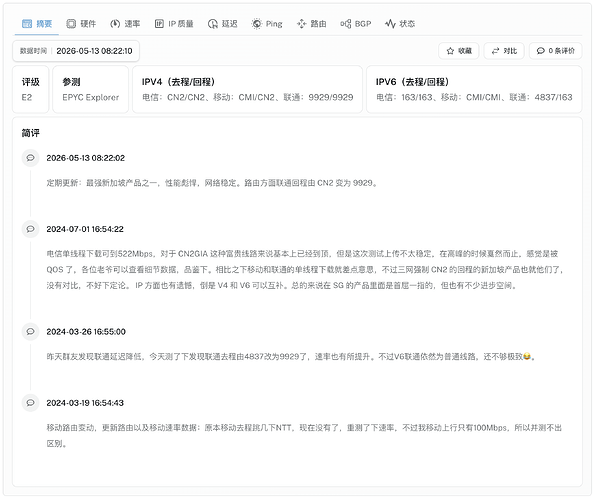This screenshot has height=500, width=594.
Task: Click the timestamp 2026-05-13 08:22:02
Action: 86,158
